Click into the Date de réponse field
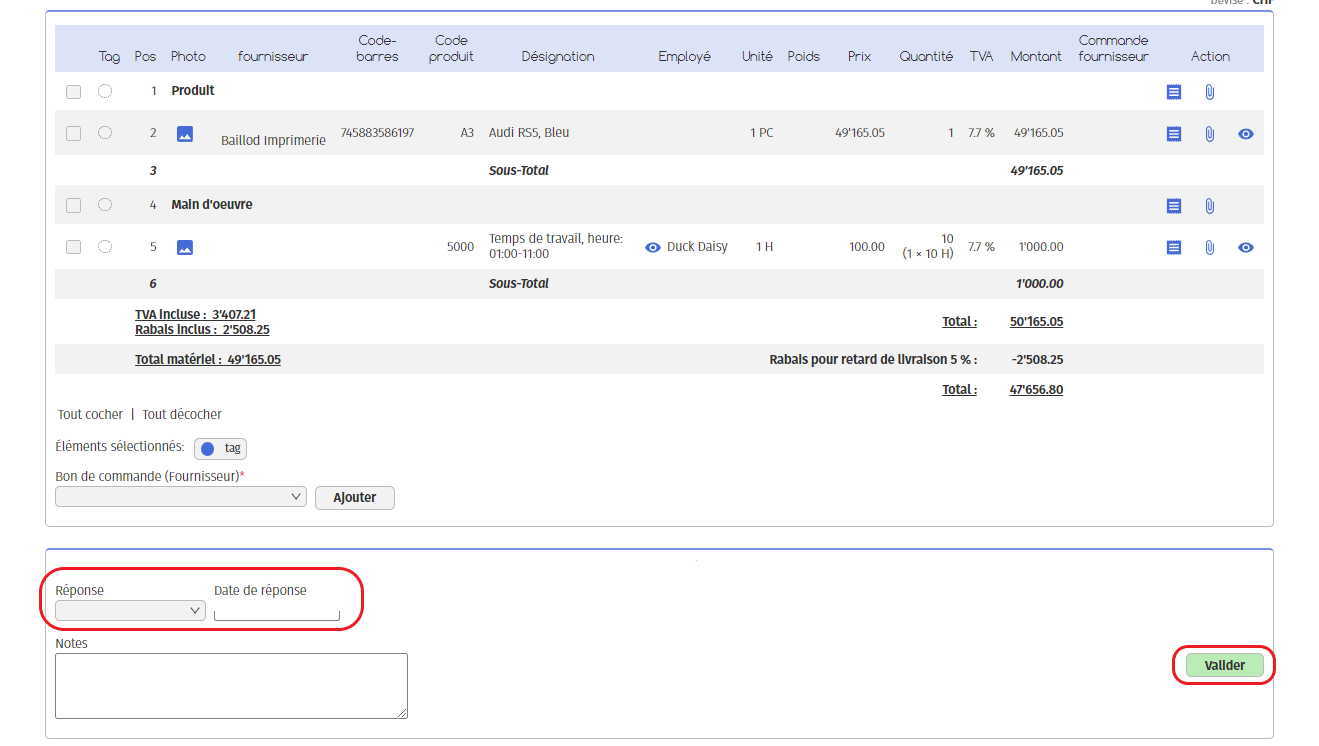The width and height of the screenshot is (1319, 746). tap(277, 613)
